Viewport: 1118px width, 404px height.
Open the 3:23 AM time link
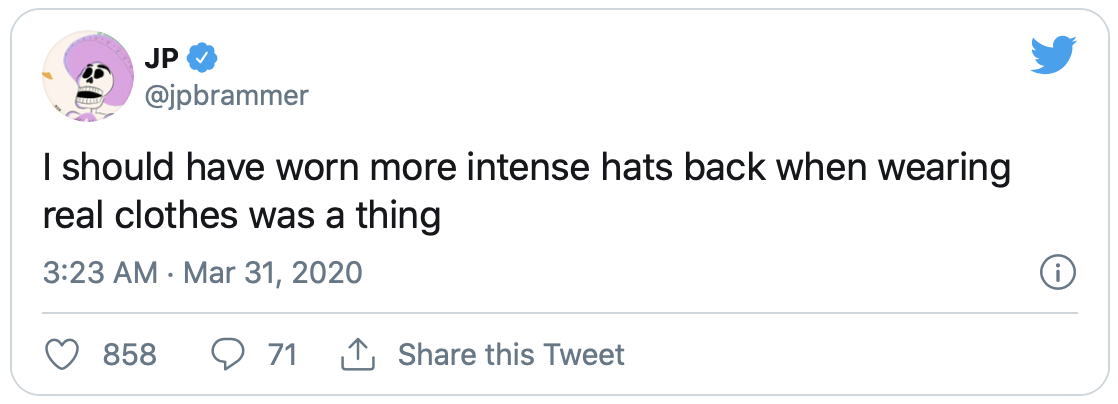pos(100,273)
